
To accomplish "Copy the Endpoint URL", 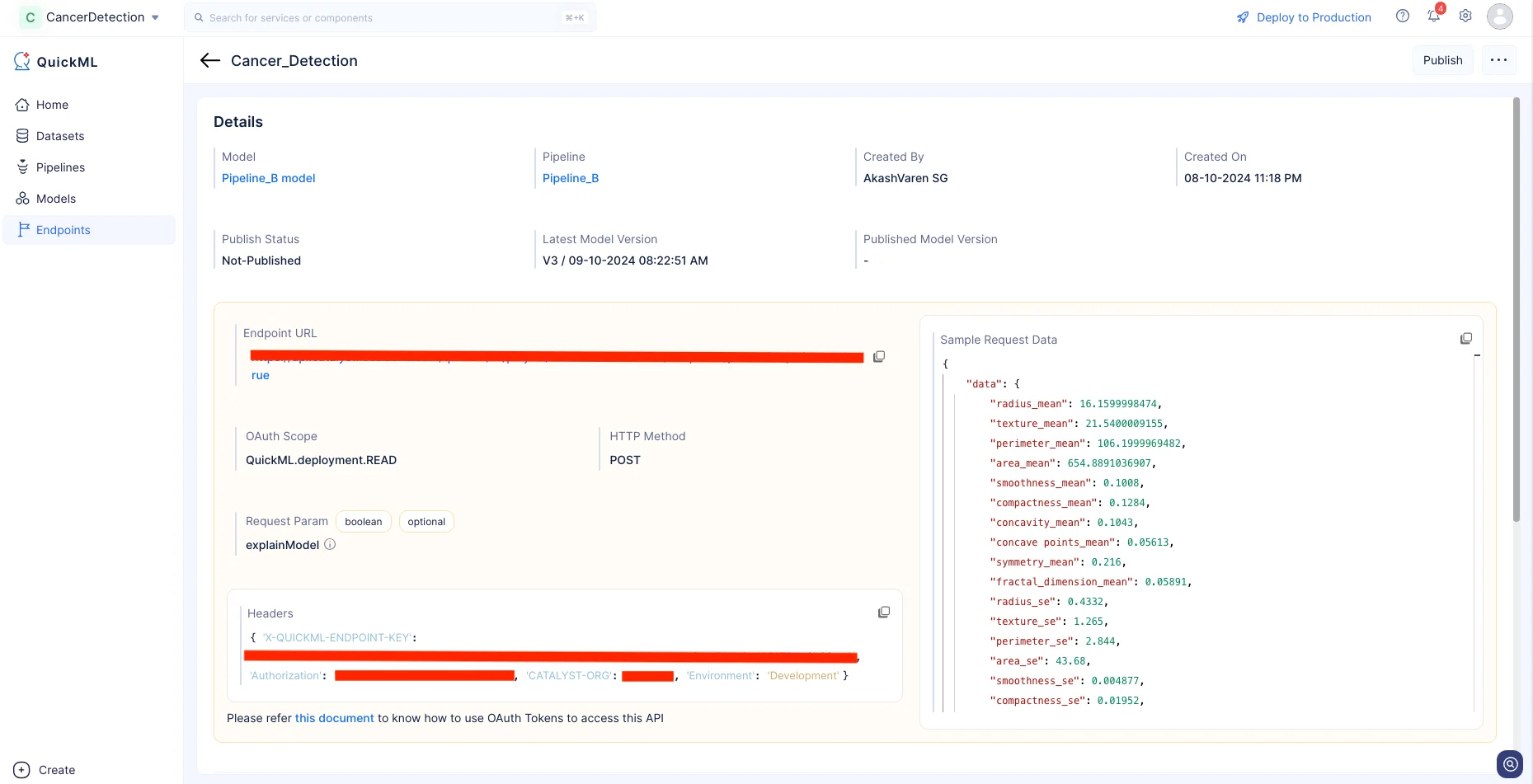I will [879, 357].
